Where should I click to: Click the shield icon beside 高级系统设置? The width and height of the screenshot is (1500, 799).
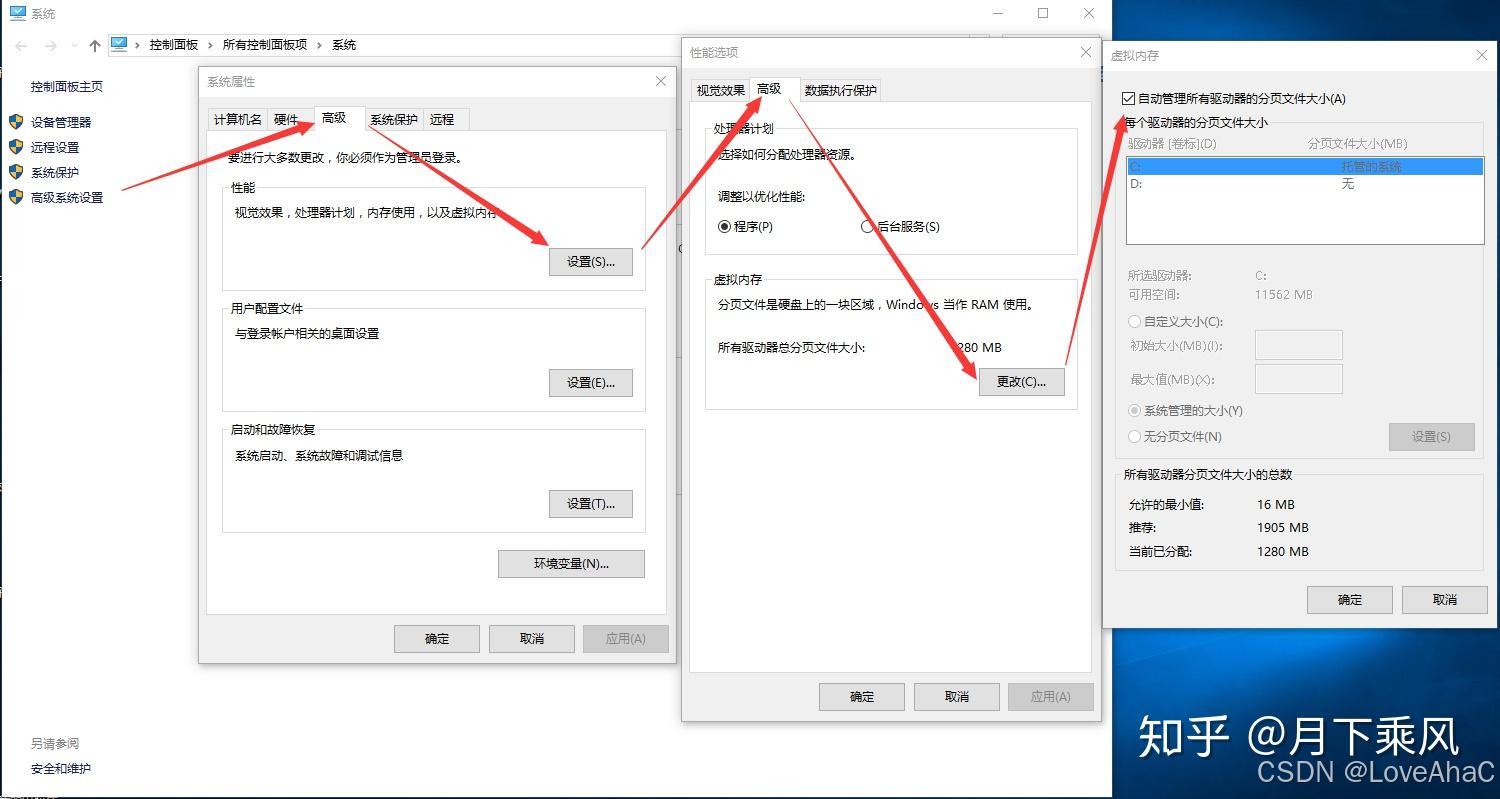(16, 197)
